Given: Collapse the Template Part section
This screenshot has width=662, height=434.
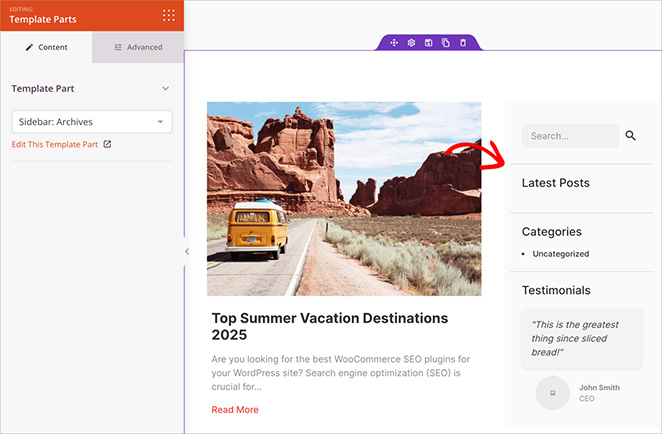Looking at the screenshot, I should [x=166, y=88].
